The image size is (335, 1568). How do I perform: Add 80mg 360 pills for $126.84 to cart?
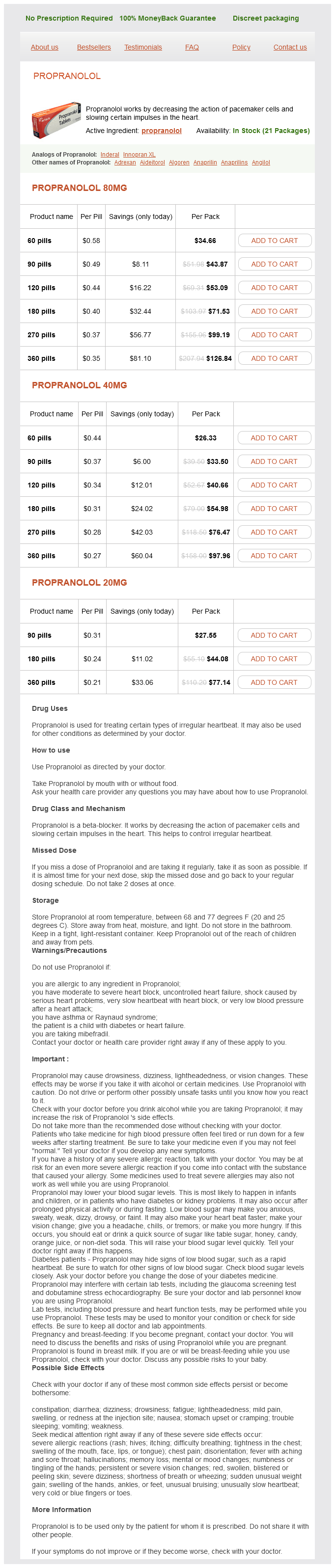point(274,358)
